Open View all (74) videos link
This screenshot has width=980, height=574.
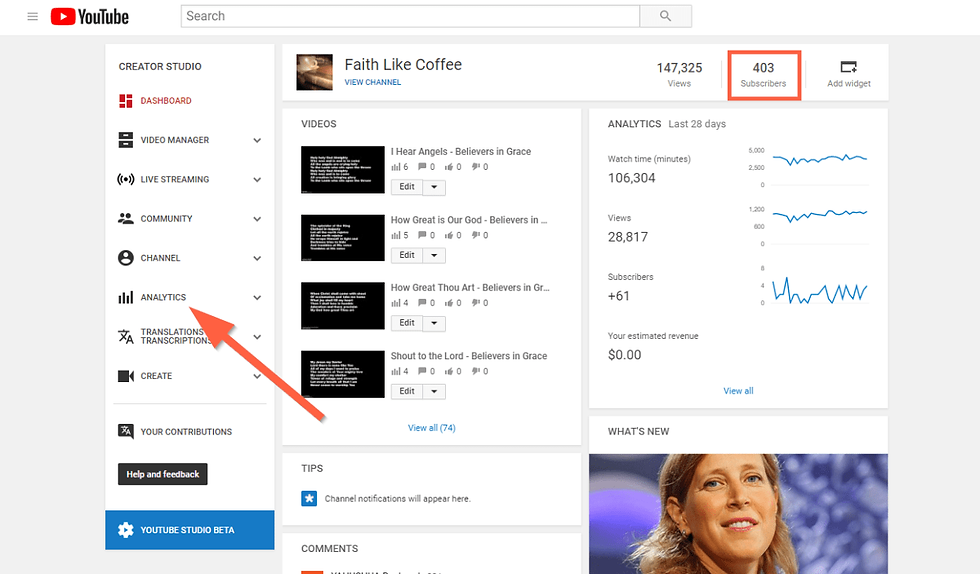(x=431, y=428)
